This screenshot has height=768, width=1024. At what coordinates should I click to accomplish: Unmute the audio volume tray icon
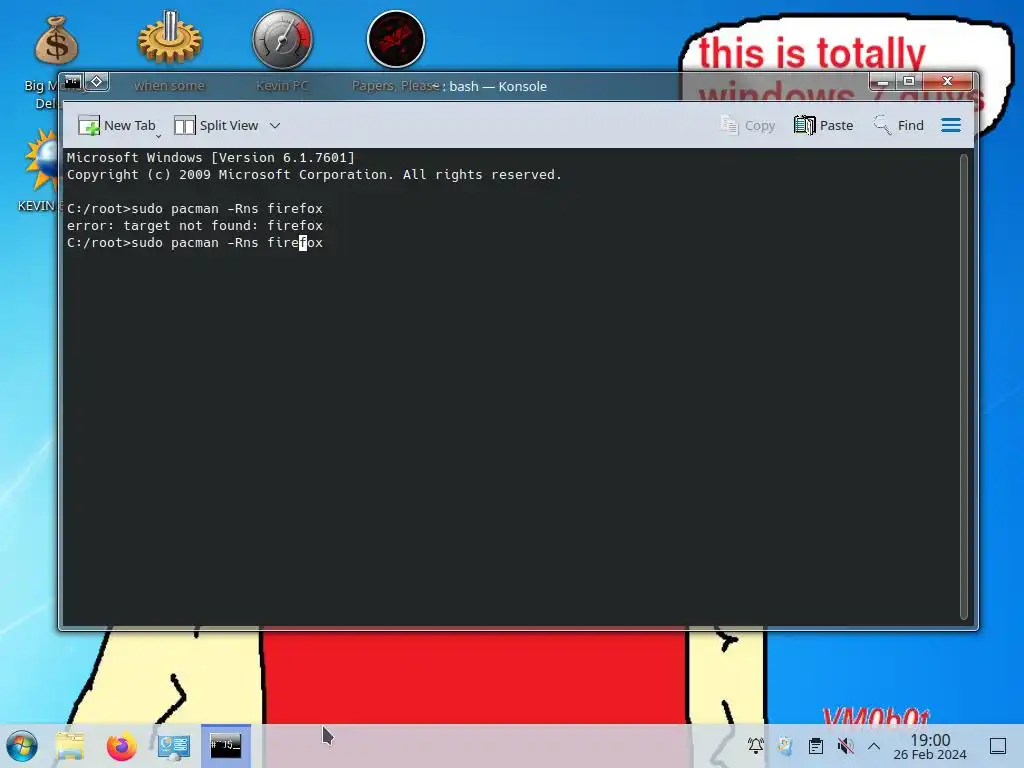pos(845,745)
